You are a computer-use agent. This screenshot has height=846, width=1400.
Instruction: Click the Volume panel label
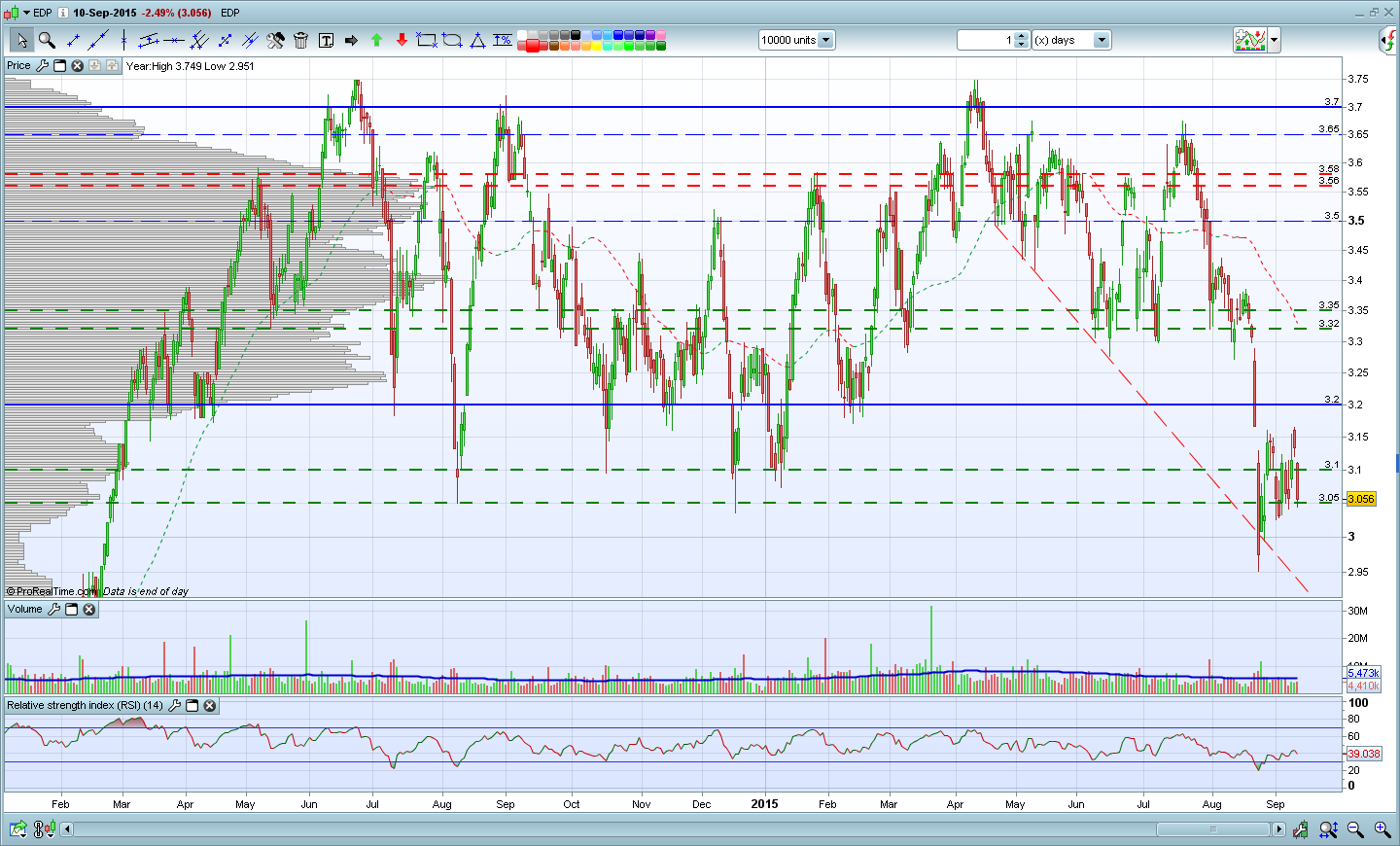pyautogui.click(x=25, y=610)
